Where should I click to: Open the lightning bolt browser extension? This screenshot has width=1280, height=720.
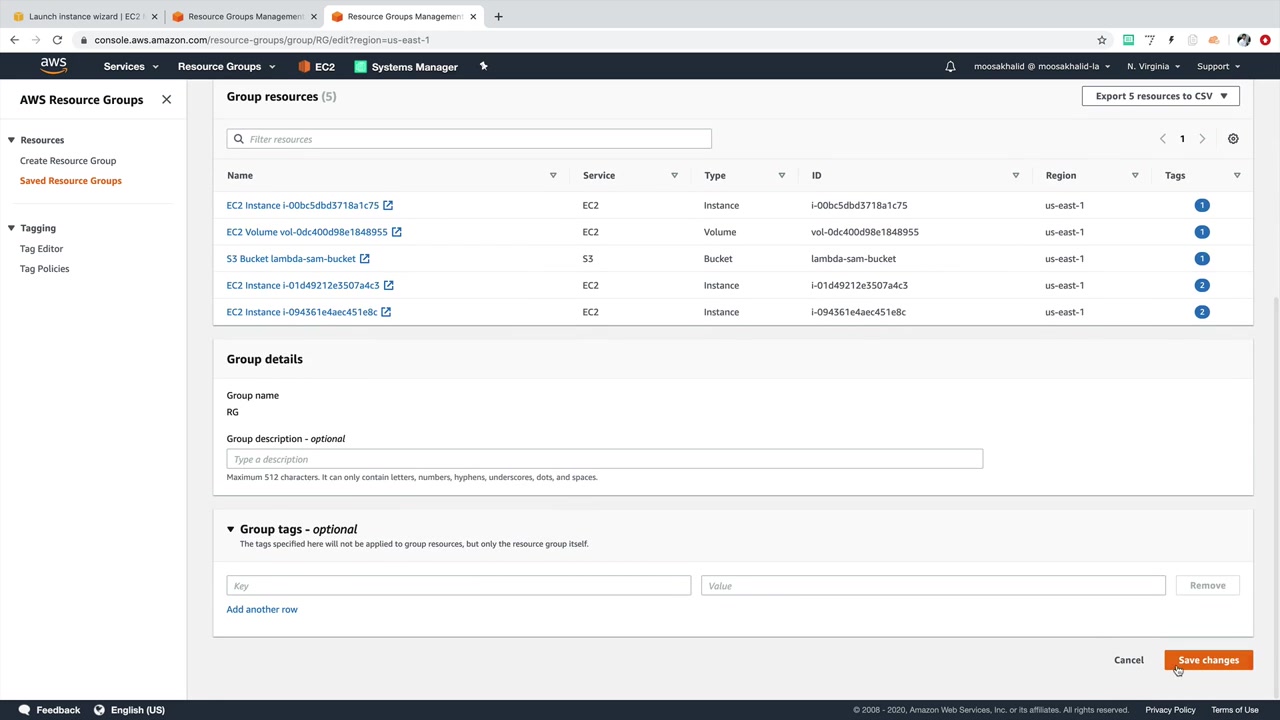[1171, 40]
